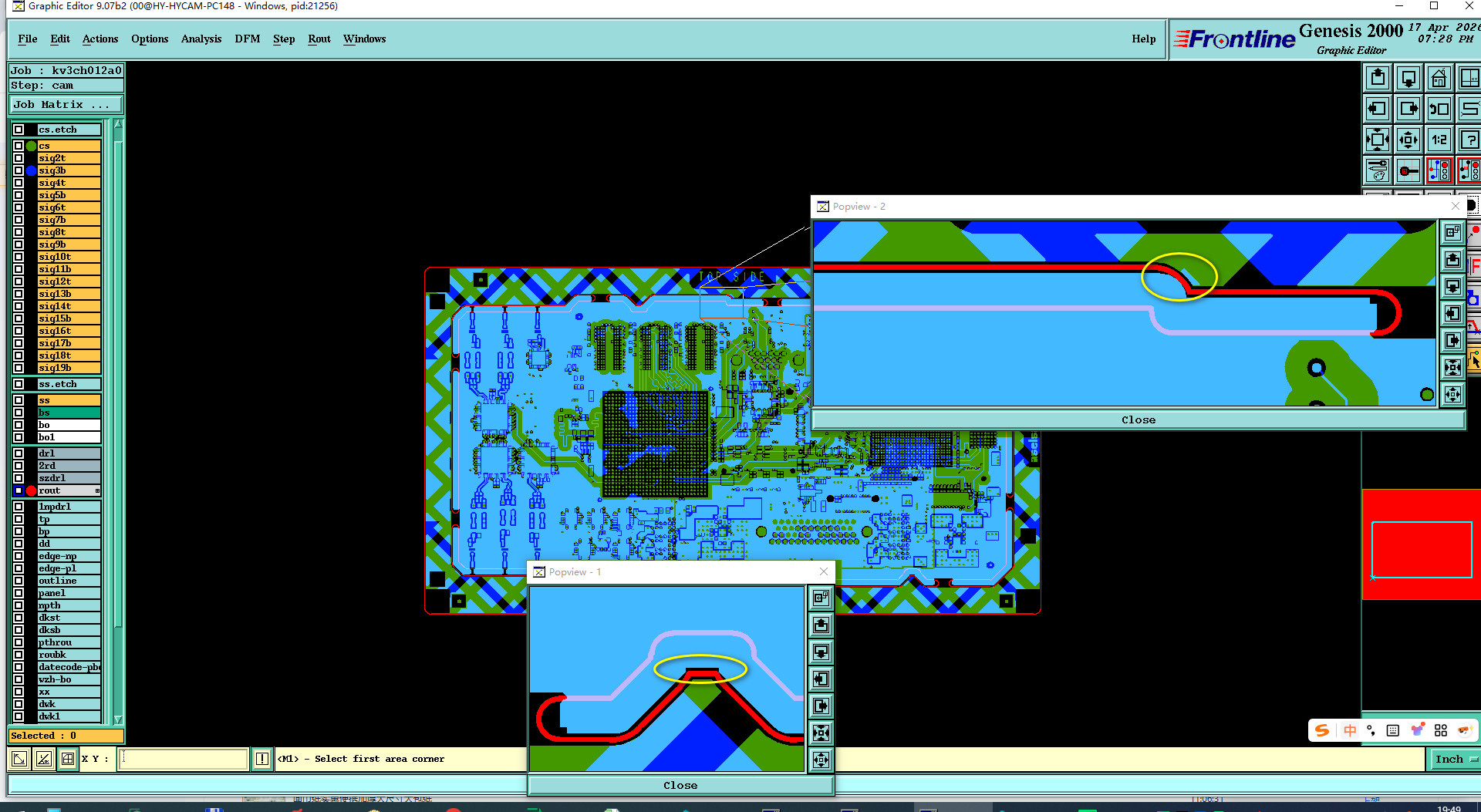Click Popview 2 pan up icon
The image size is (1481, 812).
(1452, 260)
